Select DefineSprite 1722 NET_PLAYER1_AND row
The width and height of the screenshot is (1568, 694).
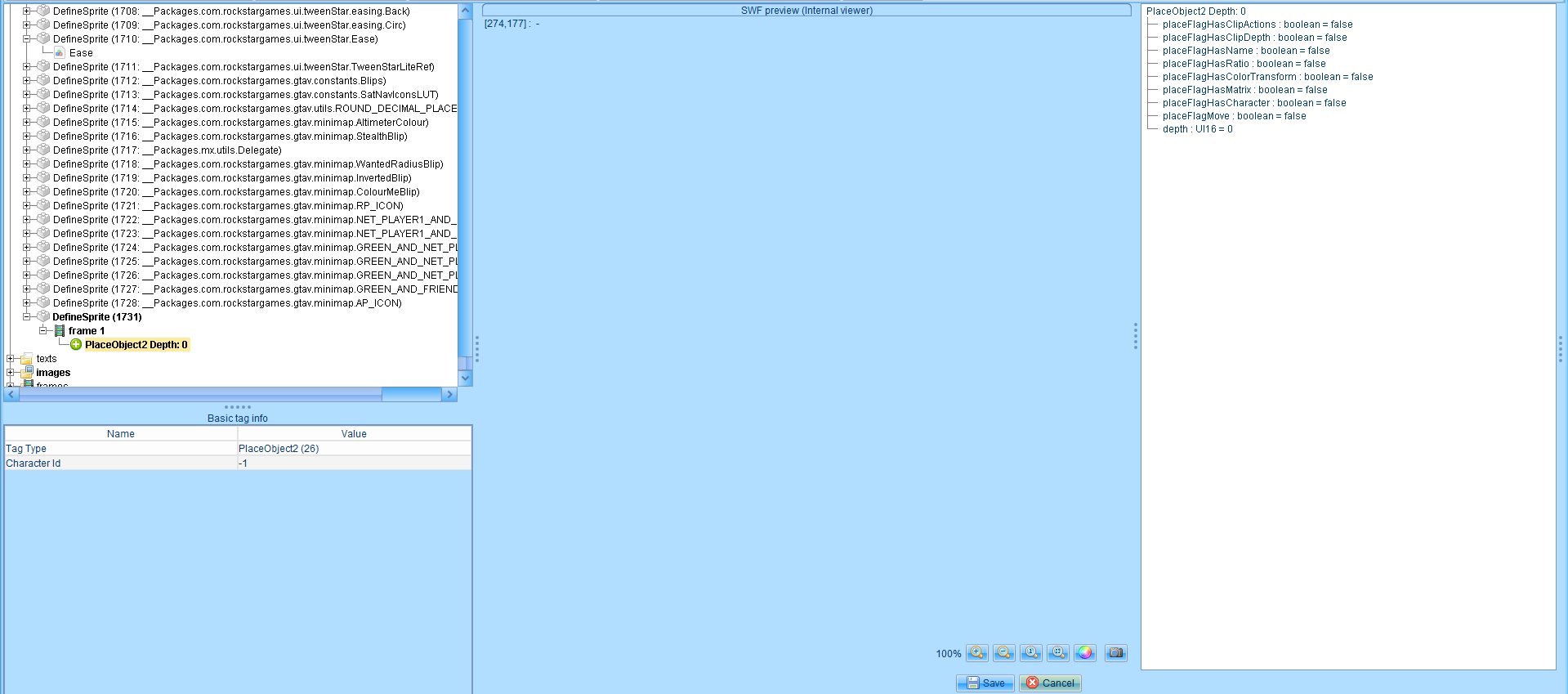[x=255, y=220]
